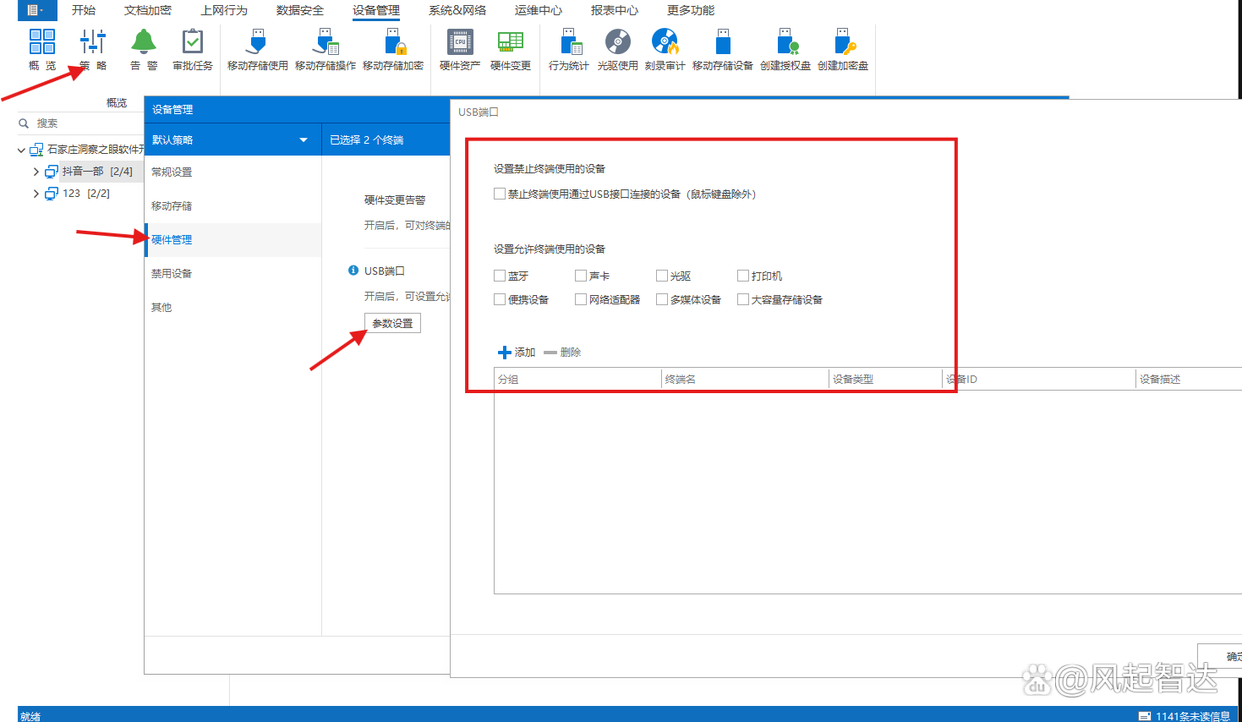The height and width of the screenshot is (722, 1242).
Task: Sort by the 设备描述 column header
Action: click(1189, 379)
